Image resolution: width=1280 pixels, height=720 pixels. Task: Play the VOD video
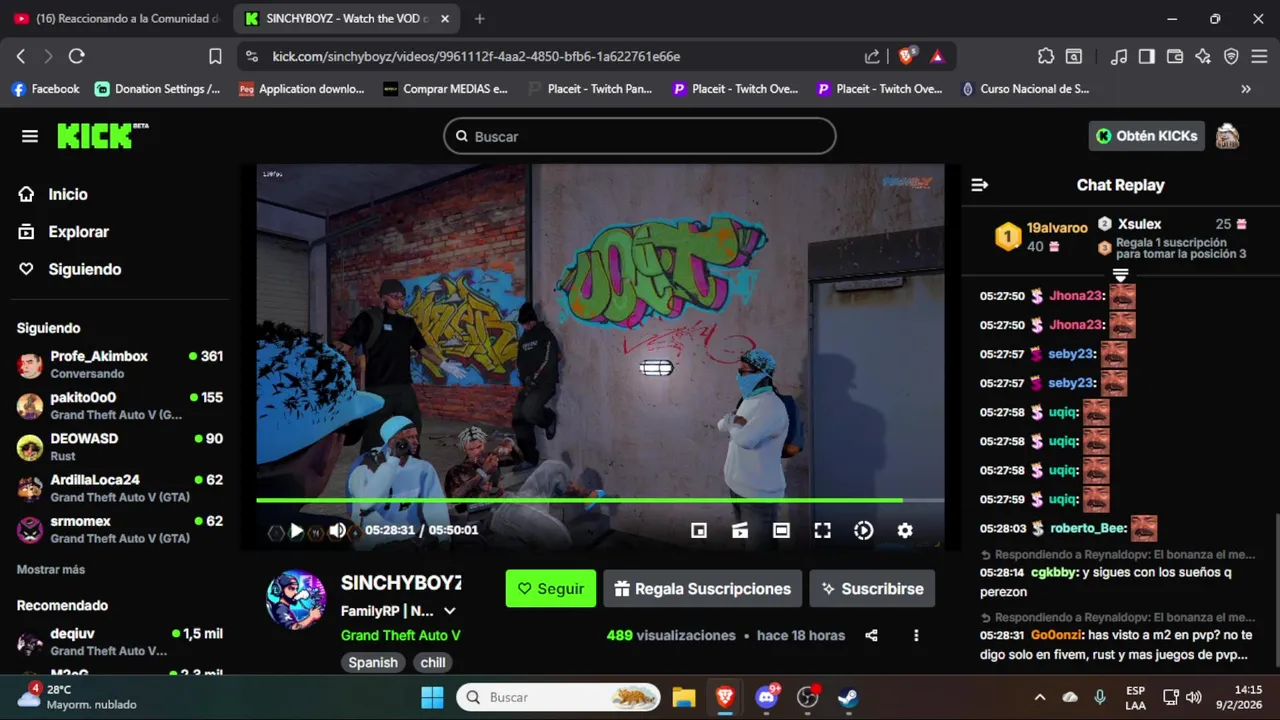click(296, 531)
